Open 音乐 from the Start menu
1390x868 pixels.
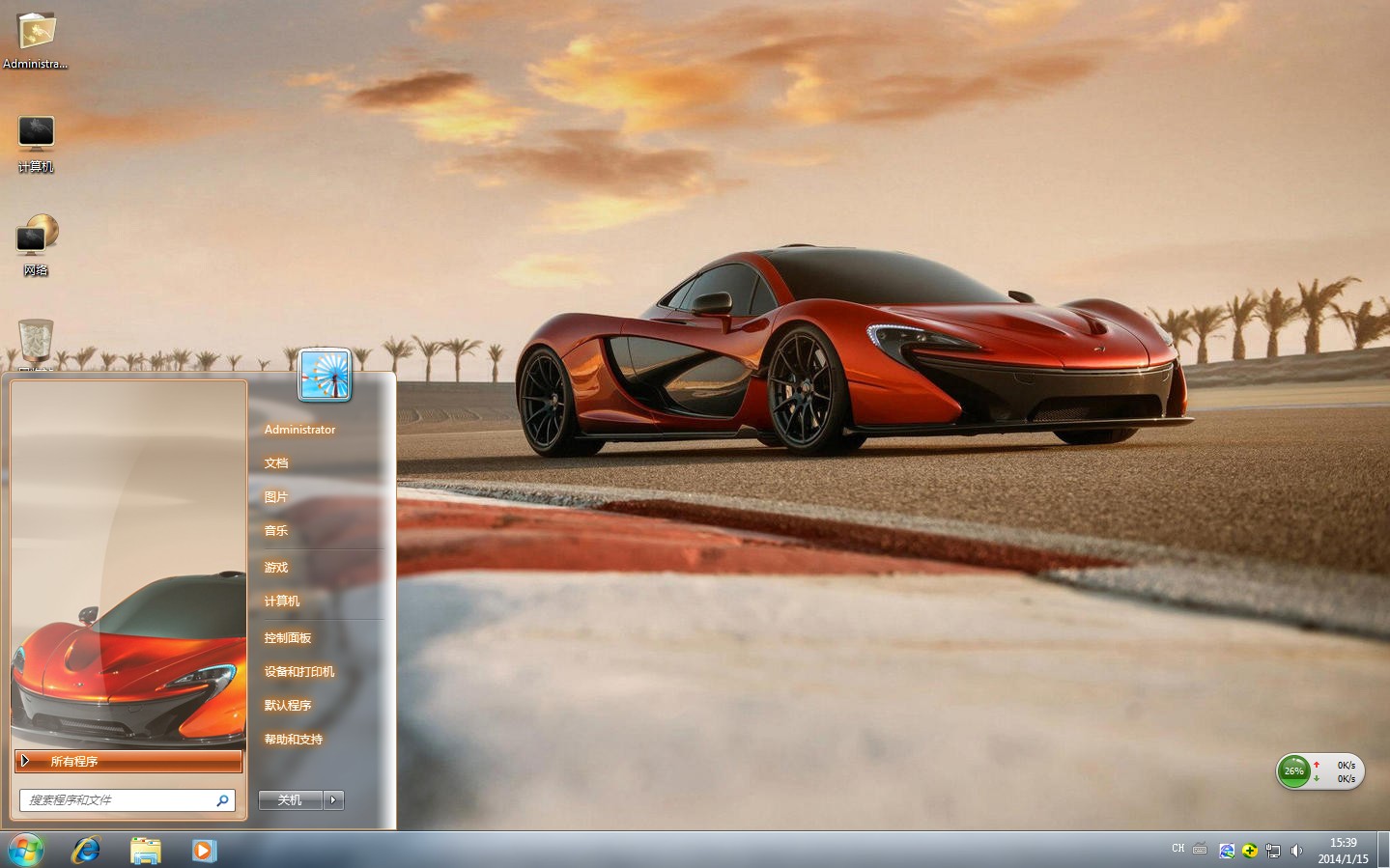coord(276,531)
